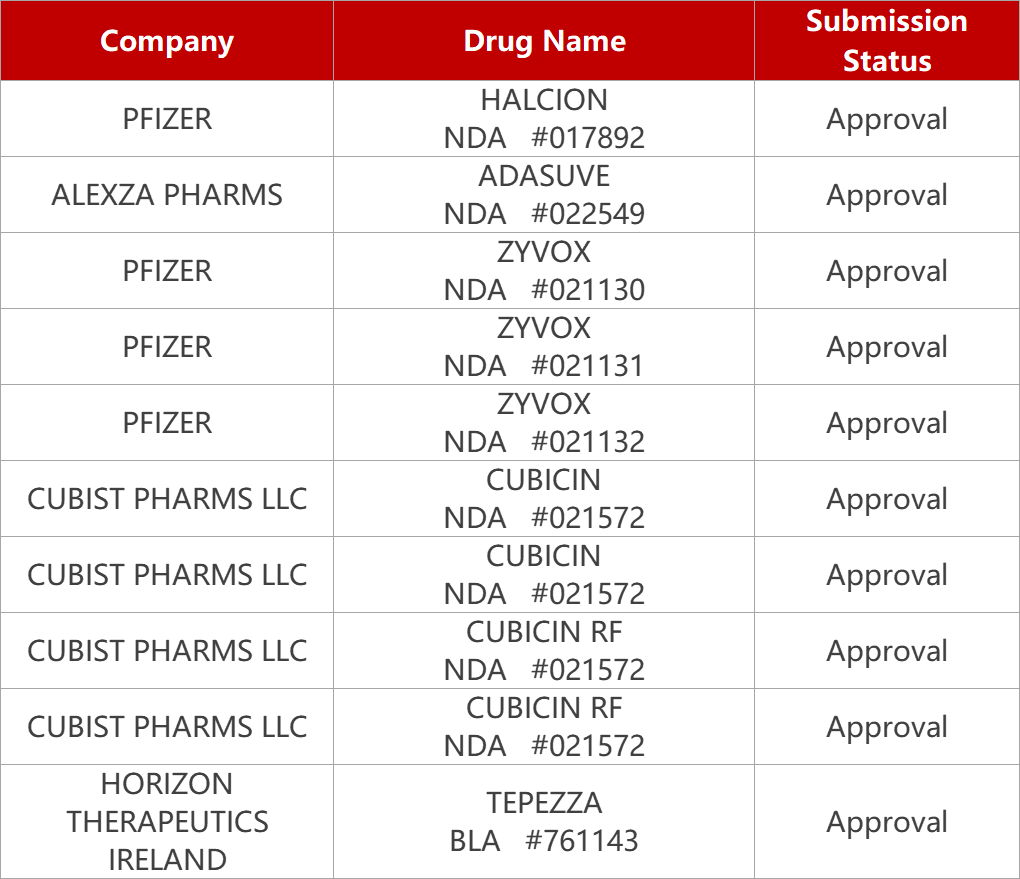Screen dimensions: 1020x879
Task: Select the HORIZON THERAPEUTICS IRELAND cell
Action: pyautogui.click(x=167, y=822)
